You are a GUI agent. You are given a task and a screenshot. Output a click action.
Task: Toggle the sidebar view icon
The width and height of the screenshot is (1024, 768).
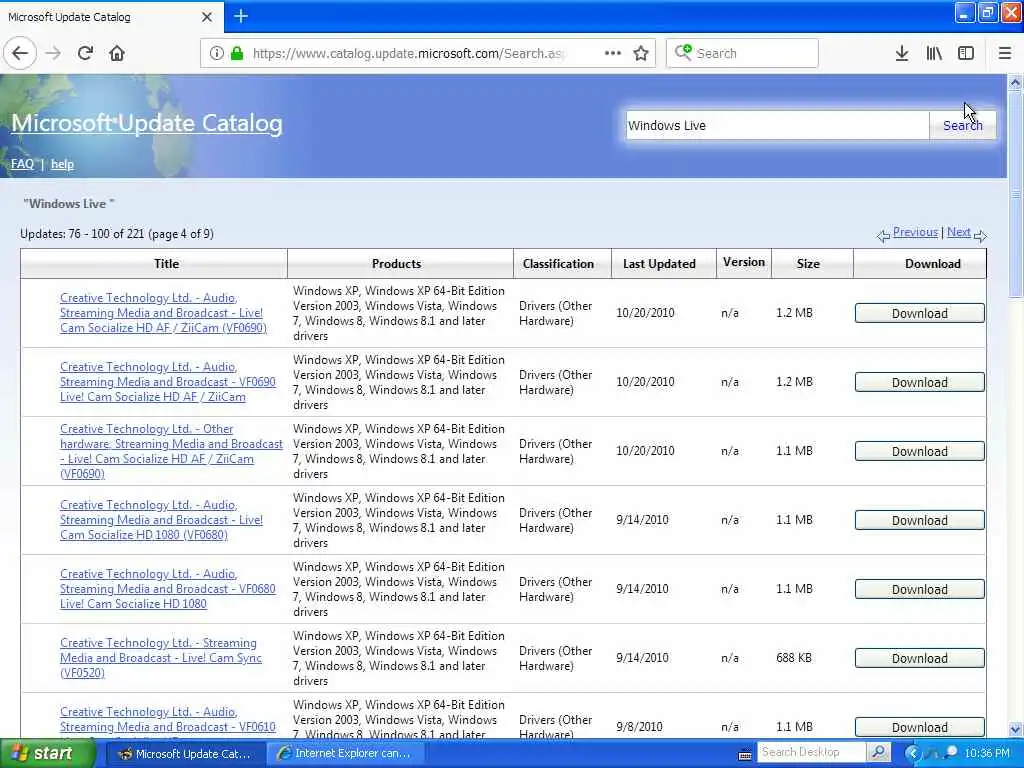(966, 53)
